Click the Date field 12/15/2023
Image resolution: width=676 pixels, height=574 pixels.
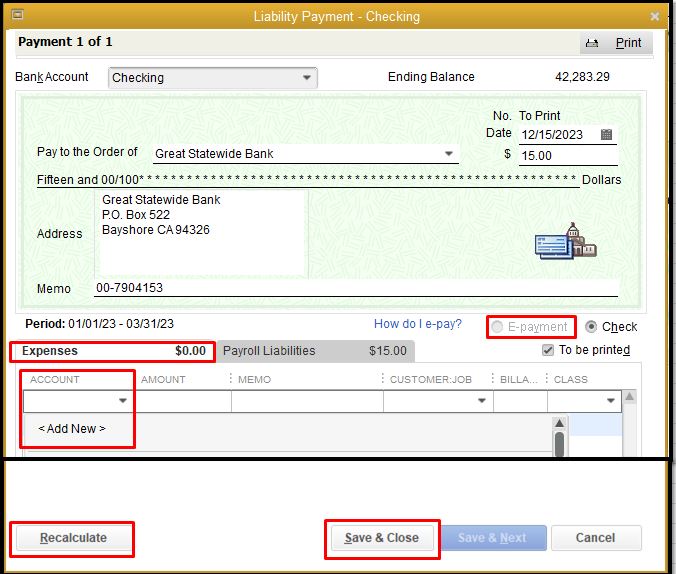pyautogui.click(x=560, y=135)
